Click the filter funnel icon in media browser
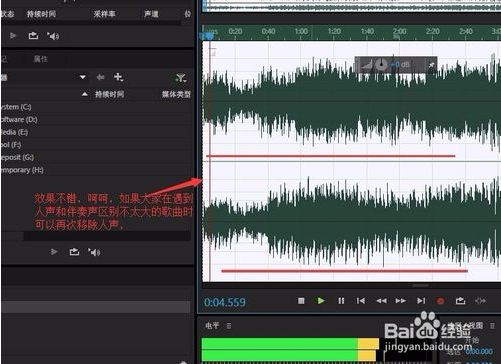The height and width of the screenshot is (364, 501). point(181,78)
